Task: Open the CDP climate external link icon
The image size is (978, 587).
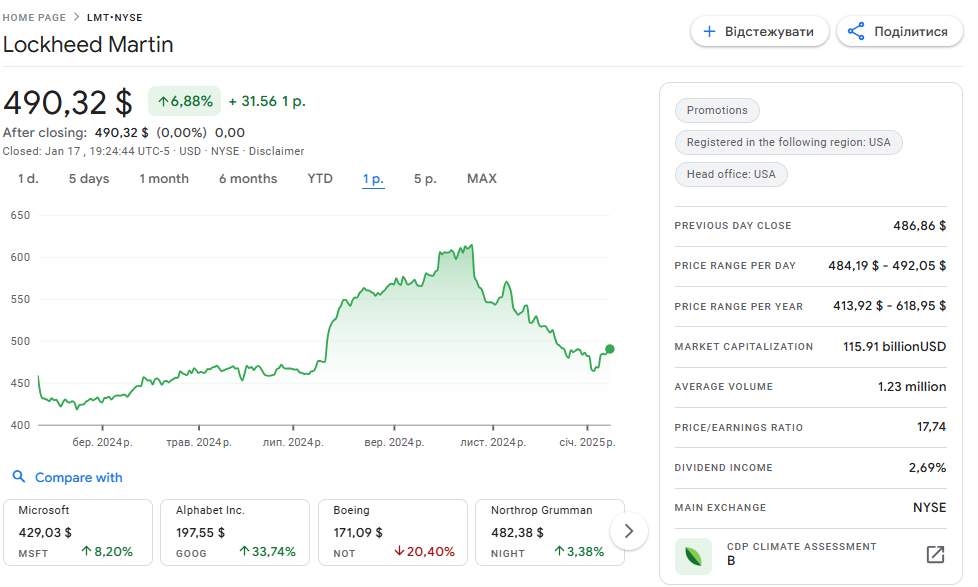Action: click(x=935, y=554)
